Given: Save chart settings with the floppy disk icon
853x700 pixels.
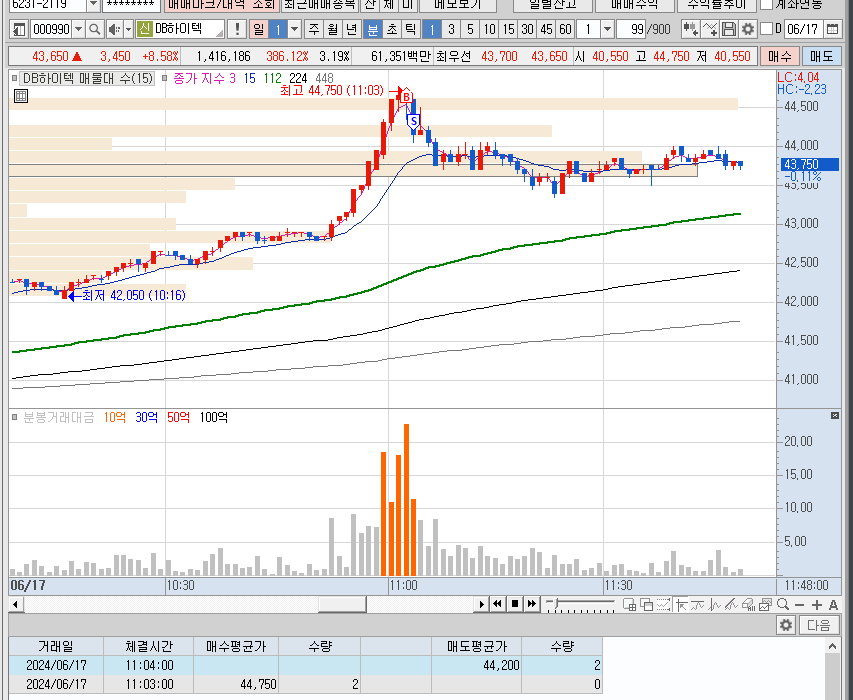Looking at the screenshot, I should (729, 29).
